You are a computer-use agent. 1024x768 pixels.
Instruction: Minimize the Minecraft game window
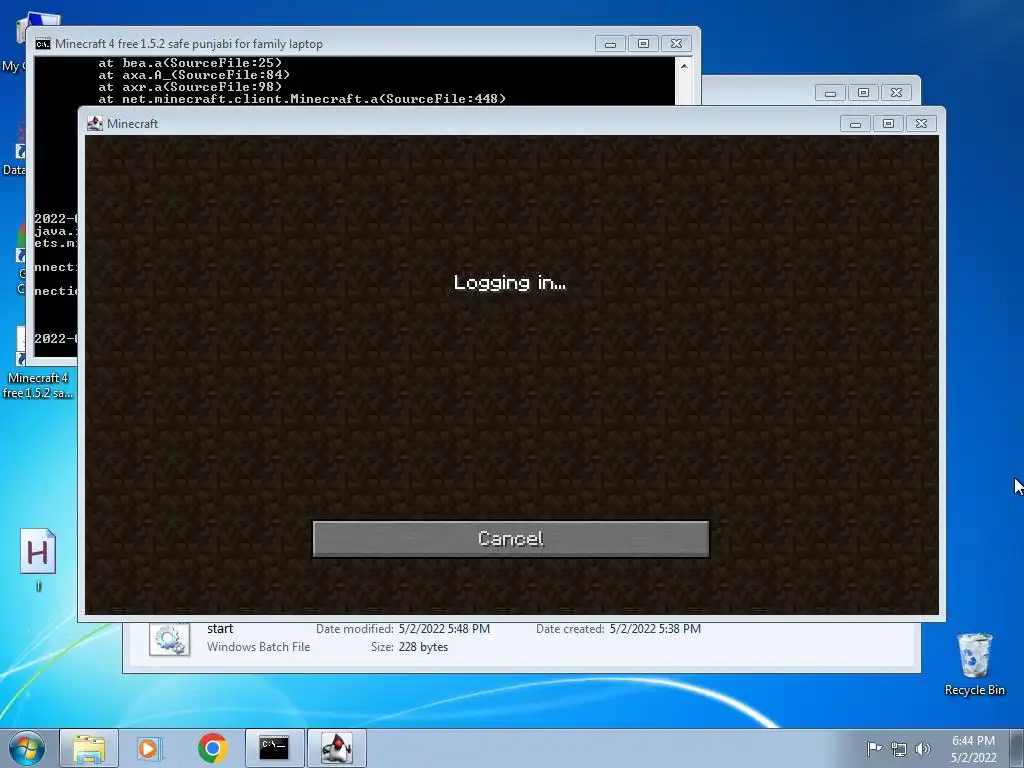(x=855, y=123)
